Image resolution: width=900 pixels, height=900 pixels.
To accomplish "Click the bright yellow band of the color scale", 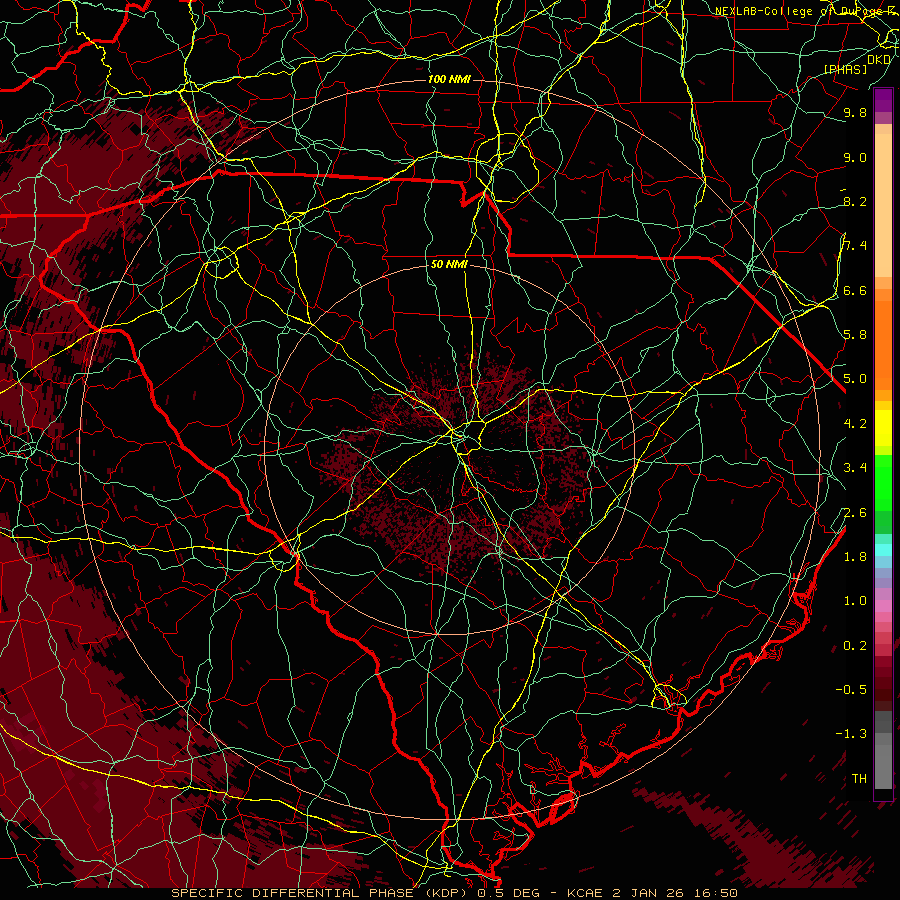I will click(883, 428).
